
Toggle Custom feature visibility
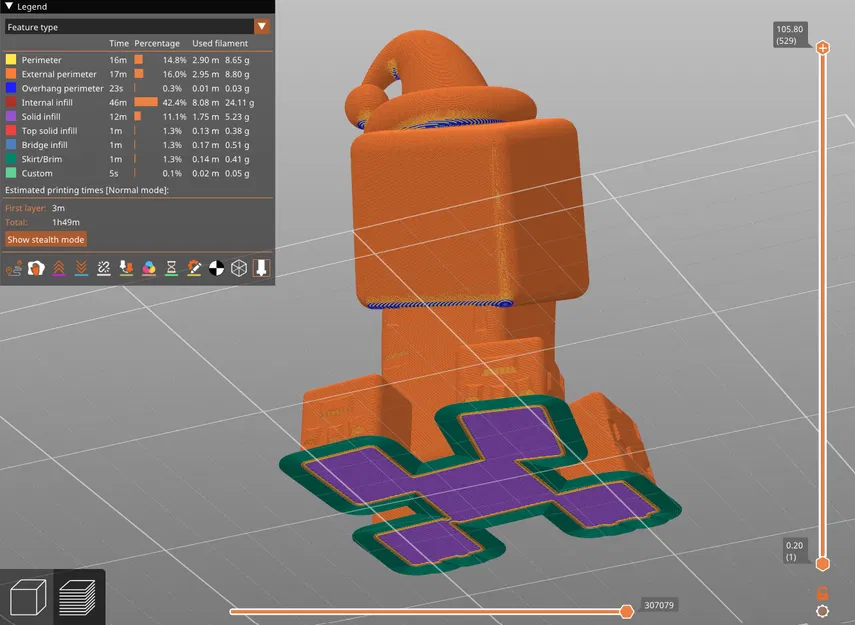(x=137, y=173)
